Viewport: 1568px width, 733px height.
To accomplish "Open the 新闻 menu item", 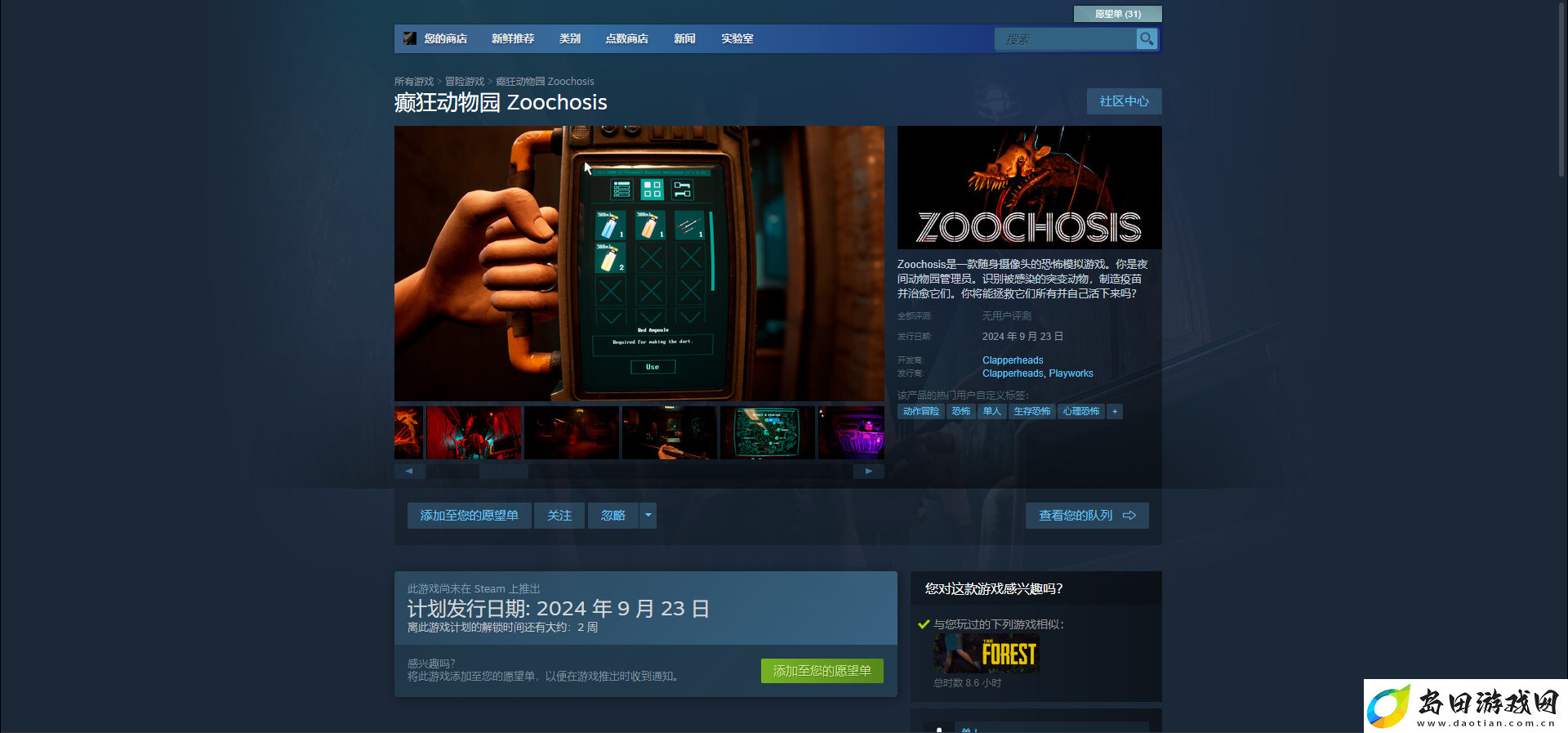I will 684,38.
